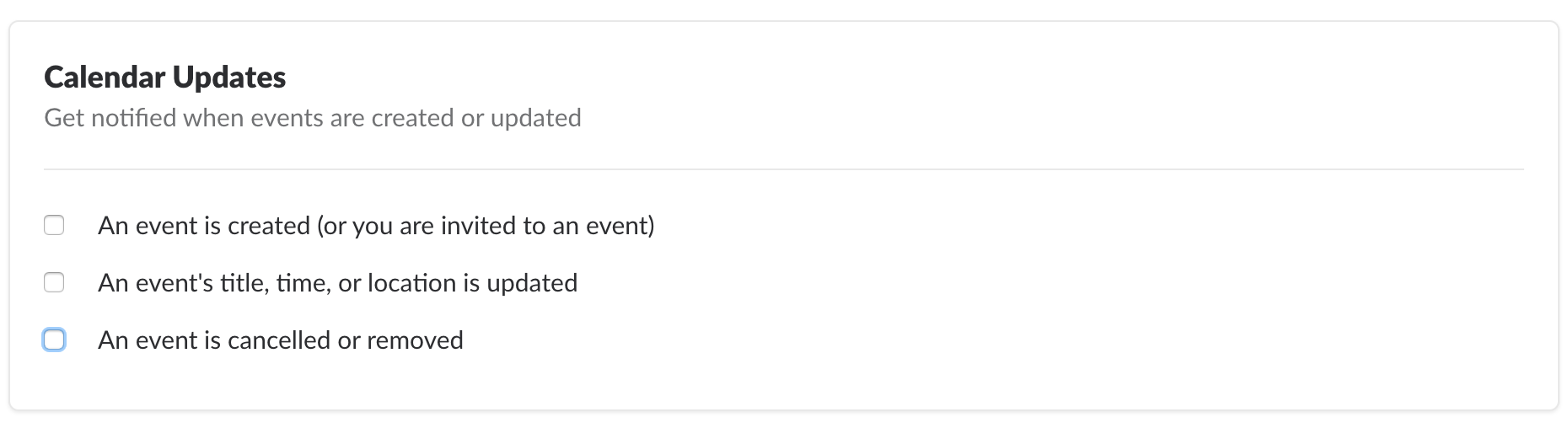Click the 'An event is cancelled or removed' label
Viewport: 1568px width, 428px height.
tap(280, 340)
